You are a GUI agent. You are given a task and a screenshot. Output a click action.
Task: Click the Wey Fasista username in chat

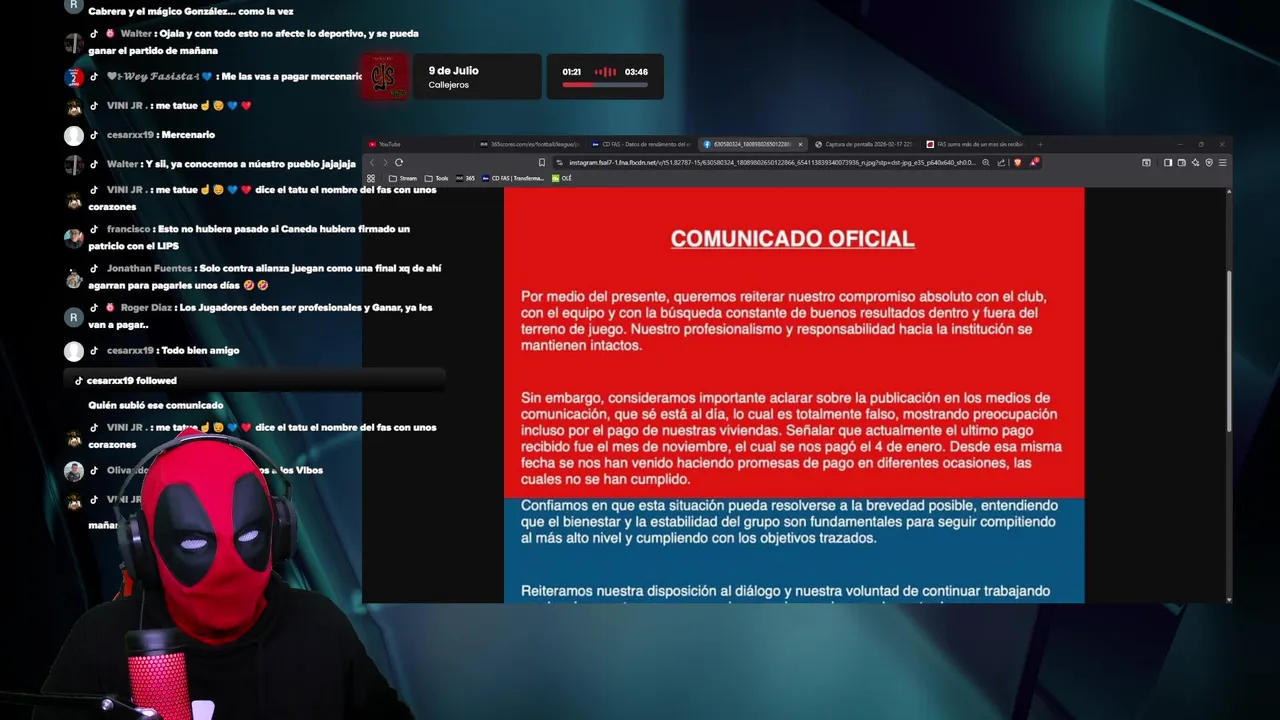pyautogui.click(x=158, y=76)
